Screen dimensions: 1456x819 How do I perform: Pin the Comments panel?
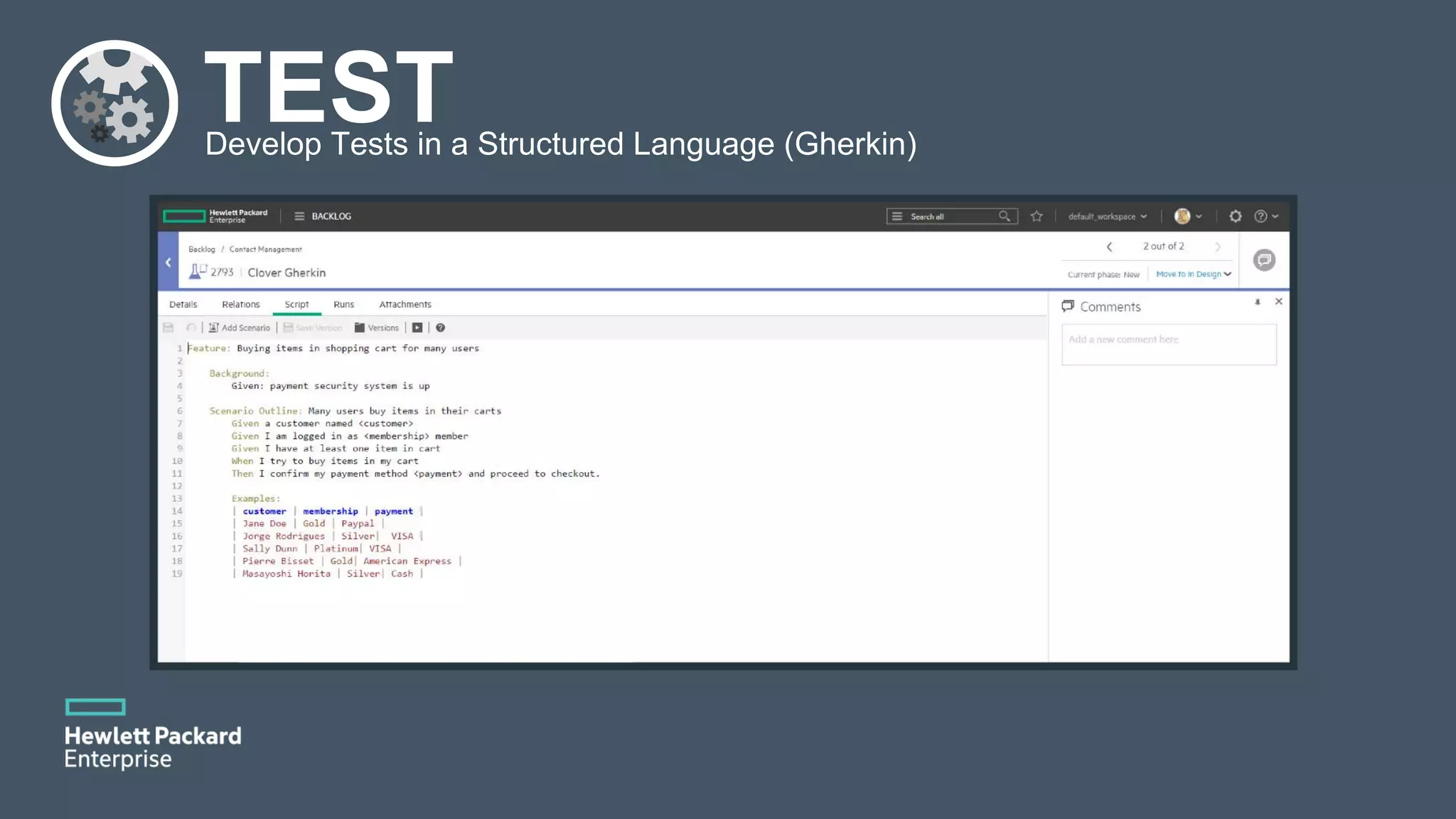pos(1258,302)
